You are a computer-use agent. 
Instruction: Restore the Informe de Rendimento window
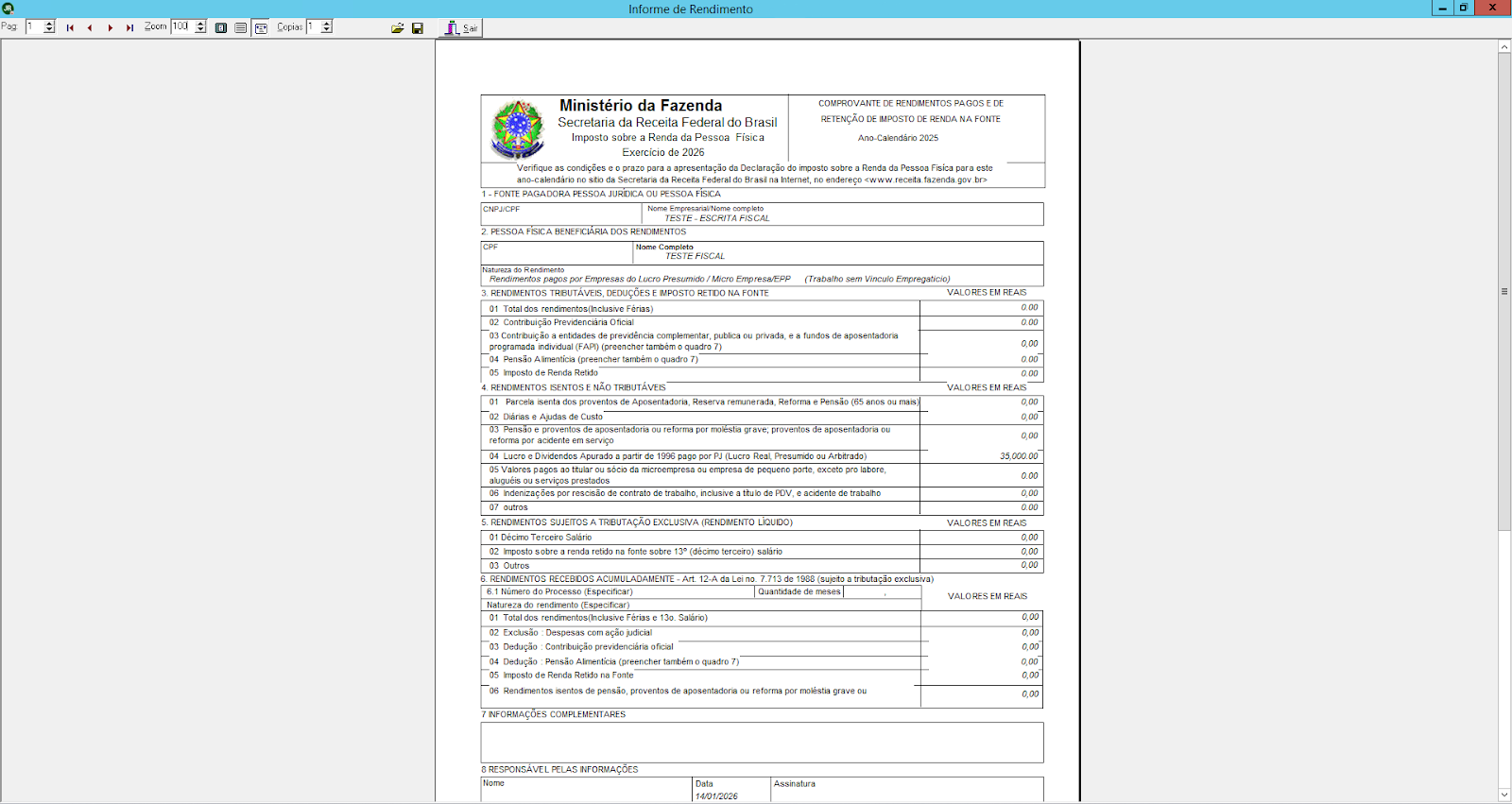pyautogui.click(x=1463, y=8)
